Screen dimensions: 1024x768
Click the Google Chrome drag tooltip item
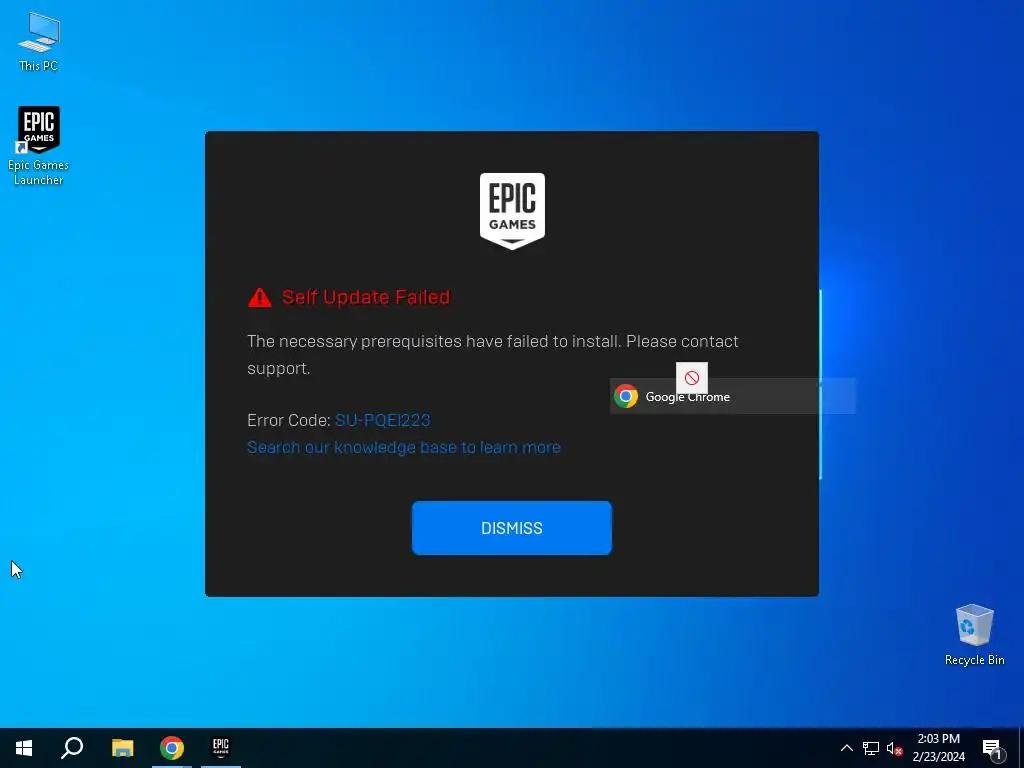click(x=732, y=396)
